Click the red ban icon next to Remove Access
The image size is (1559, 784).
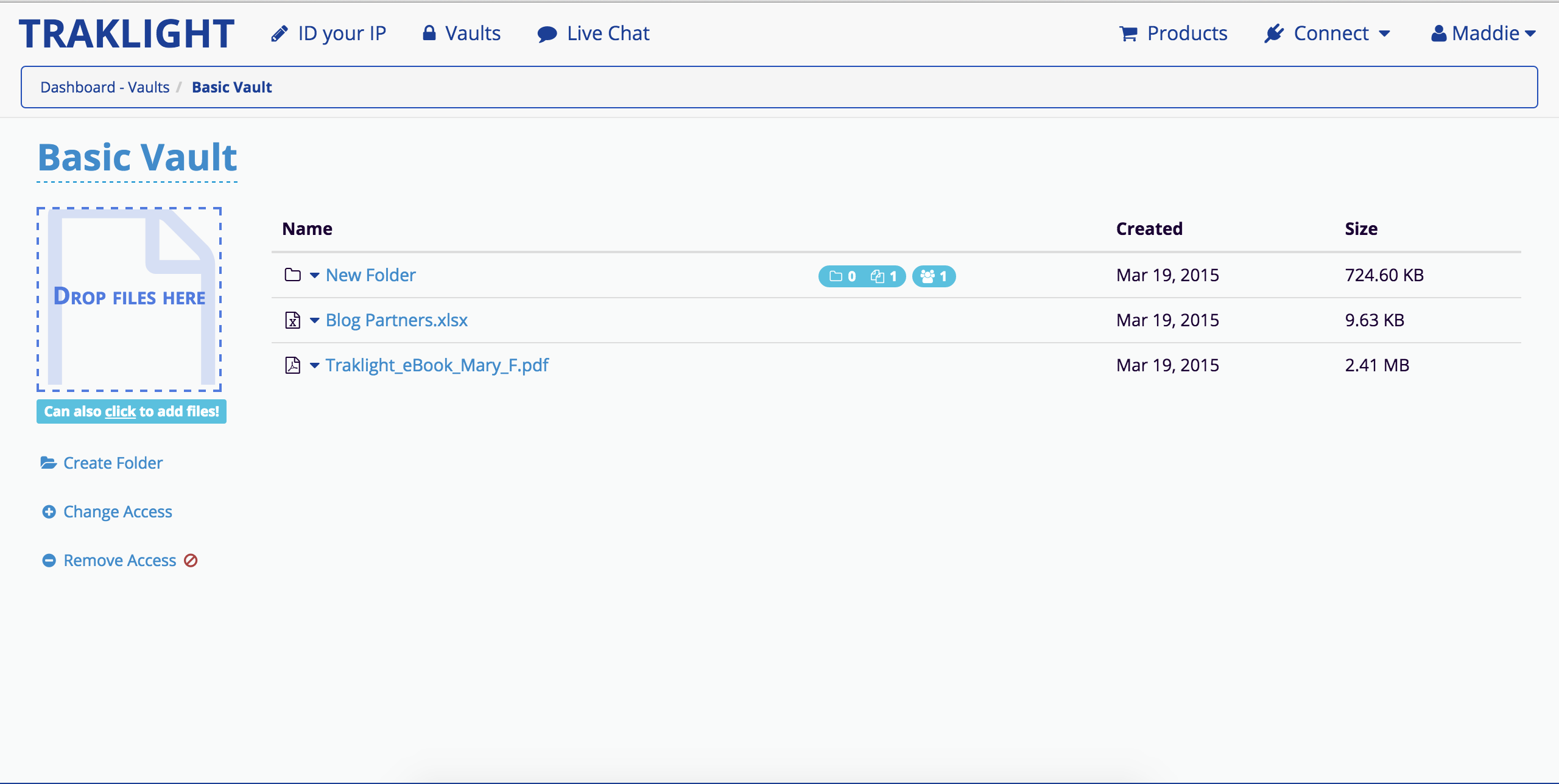(191, 560)
